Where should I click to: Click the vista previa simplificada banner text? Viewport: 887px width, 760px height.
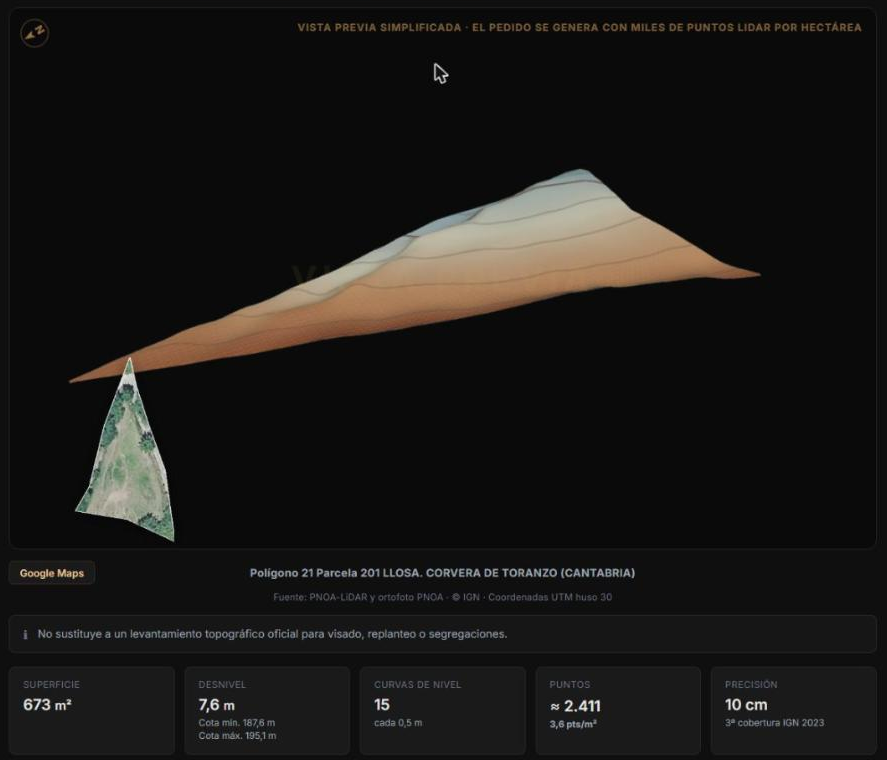(x=579, y=27)
